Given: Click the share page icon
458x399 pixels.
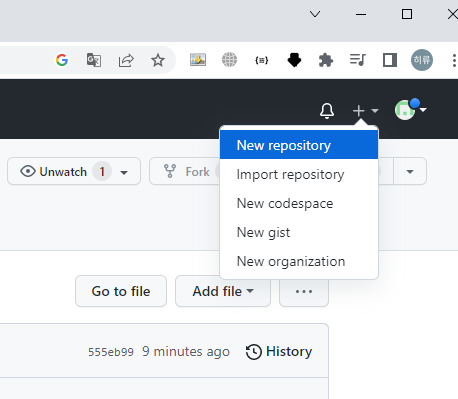Looking at the screenshot, I should [x=126, y=60].
